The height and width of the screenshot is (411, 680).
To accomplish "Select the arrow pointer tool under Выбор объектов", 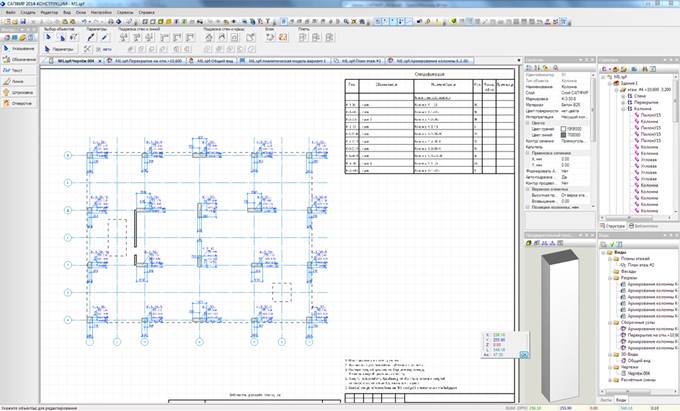I will click(49, 38).
